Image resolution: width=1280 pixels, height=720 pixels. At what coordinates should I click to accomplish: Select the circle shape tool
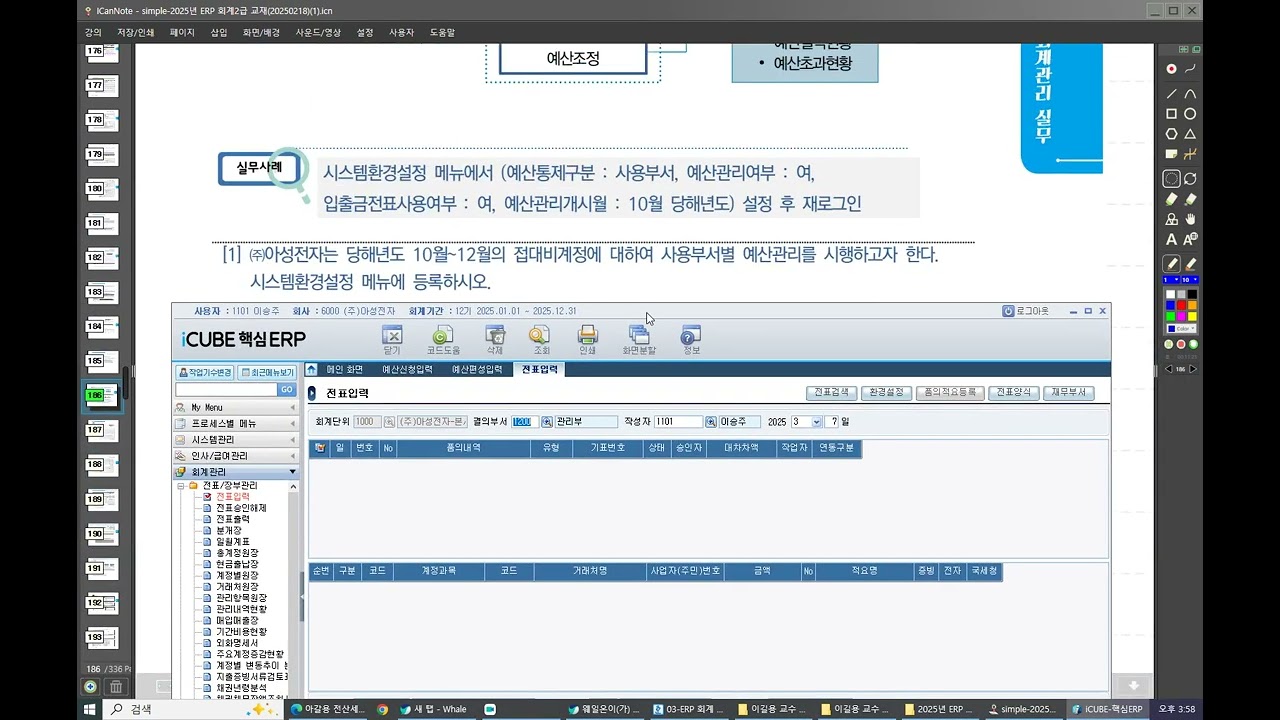click(1190, 114)
